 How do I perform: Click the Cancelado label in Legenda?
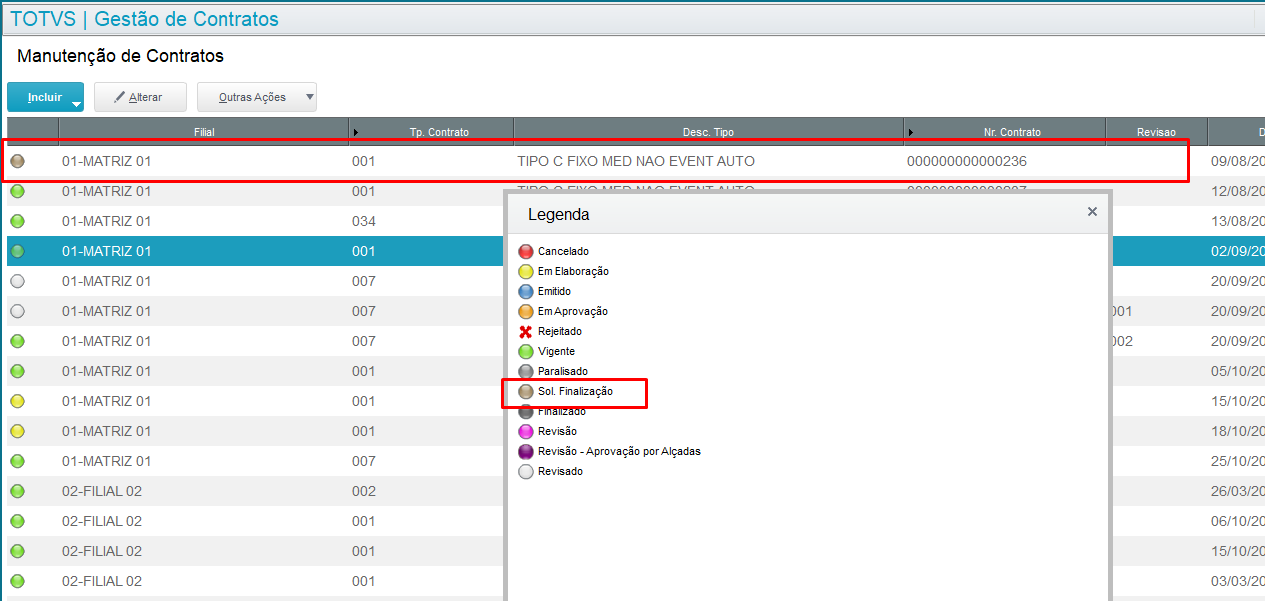[563, 252]
